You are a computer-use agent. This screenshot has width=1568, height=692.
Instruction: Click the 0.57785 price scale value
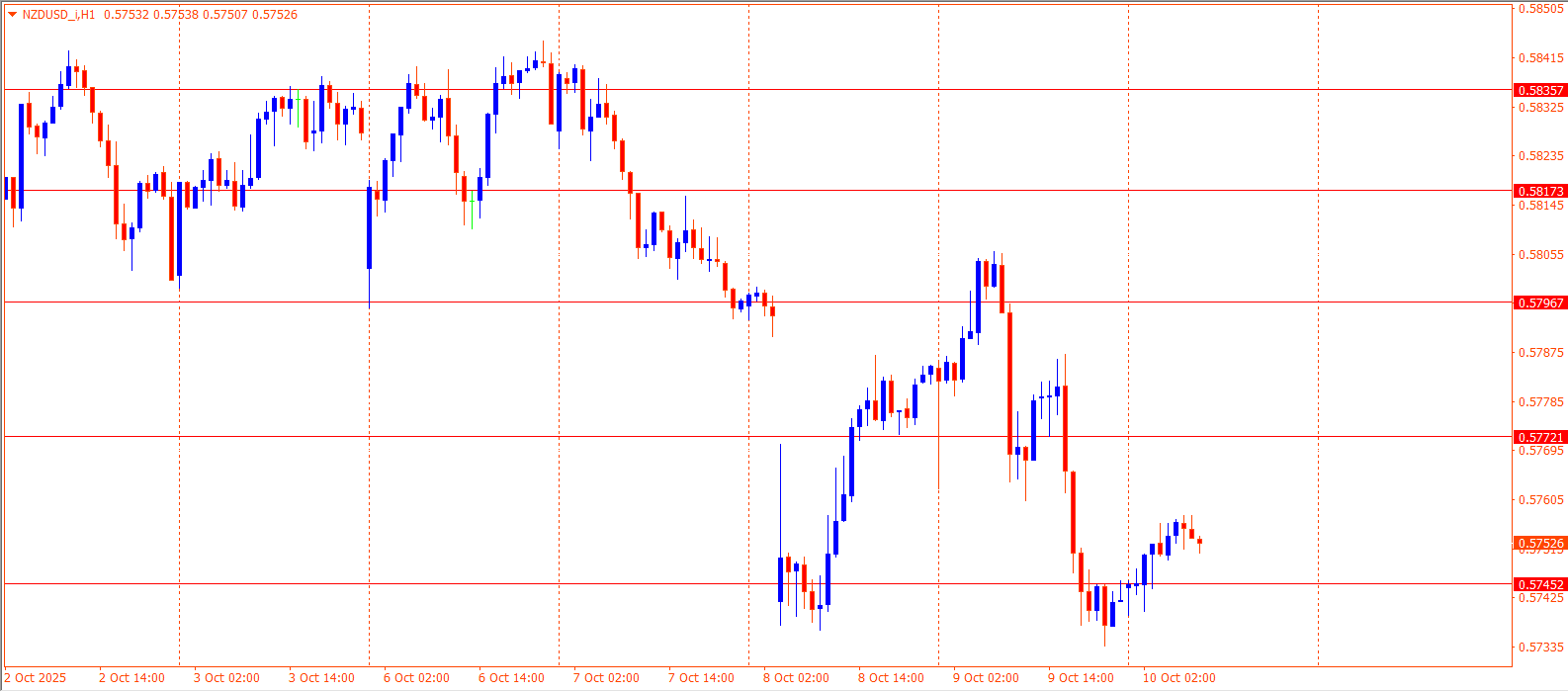click(x=1540, y=402)
